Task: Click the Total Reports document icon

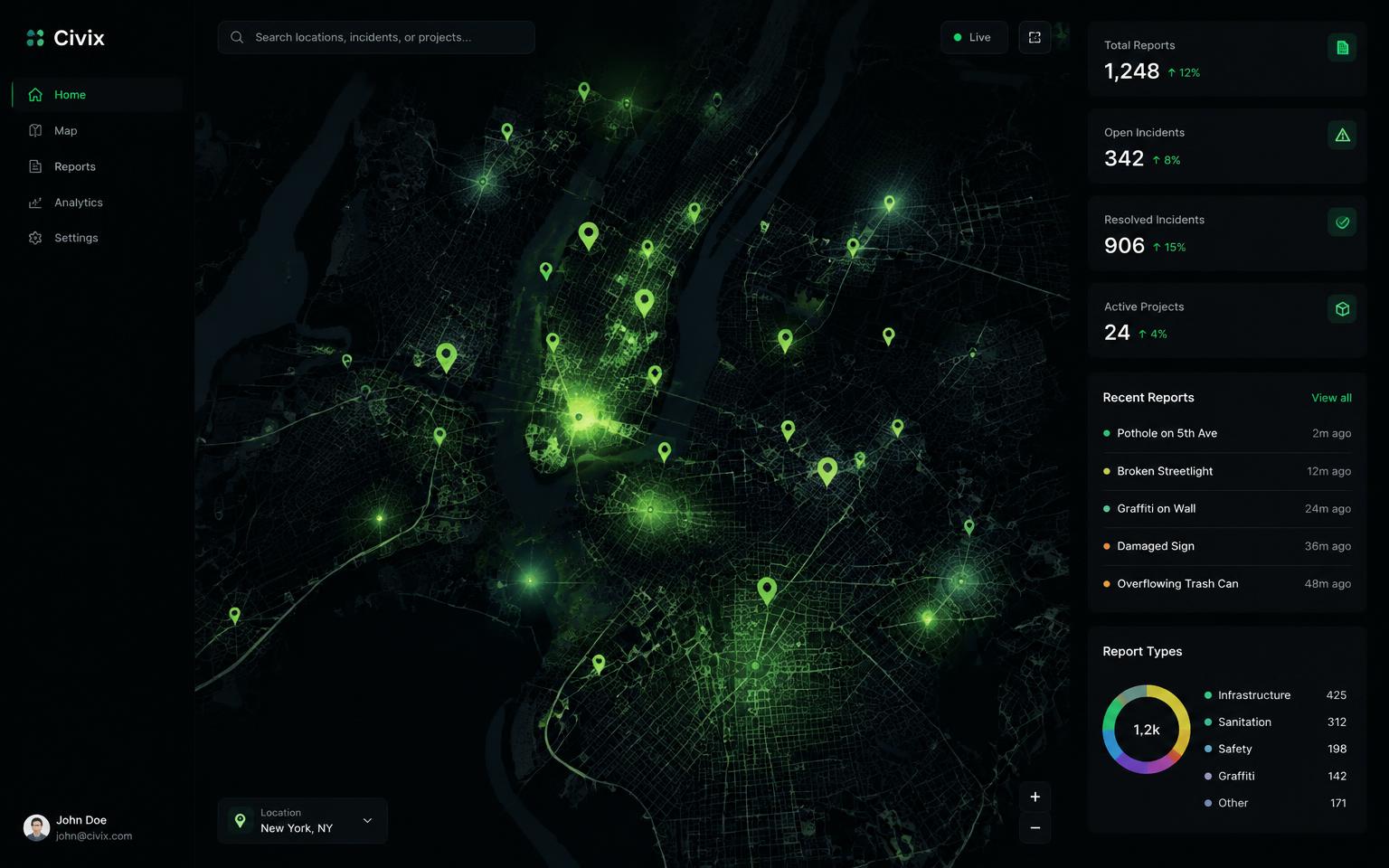Action: pos(1342,47)
